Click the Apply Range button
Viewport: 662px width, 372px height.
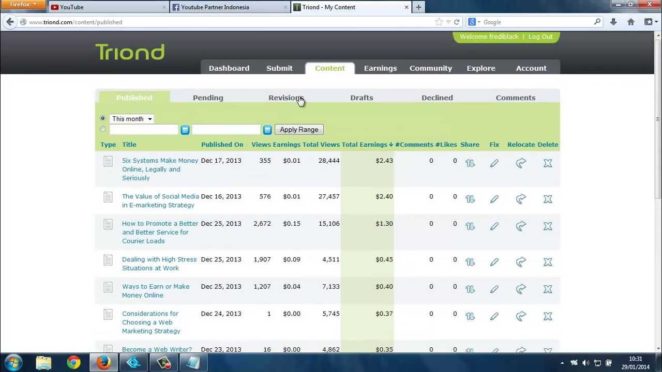299,130
